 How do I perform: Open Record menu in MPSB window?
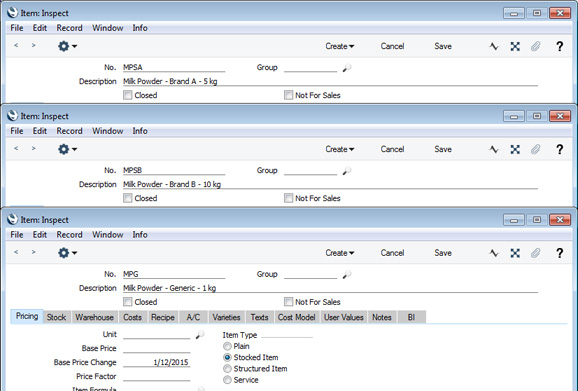(69, 131)
